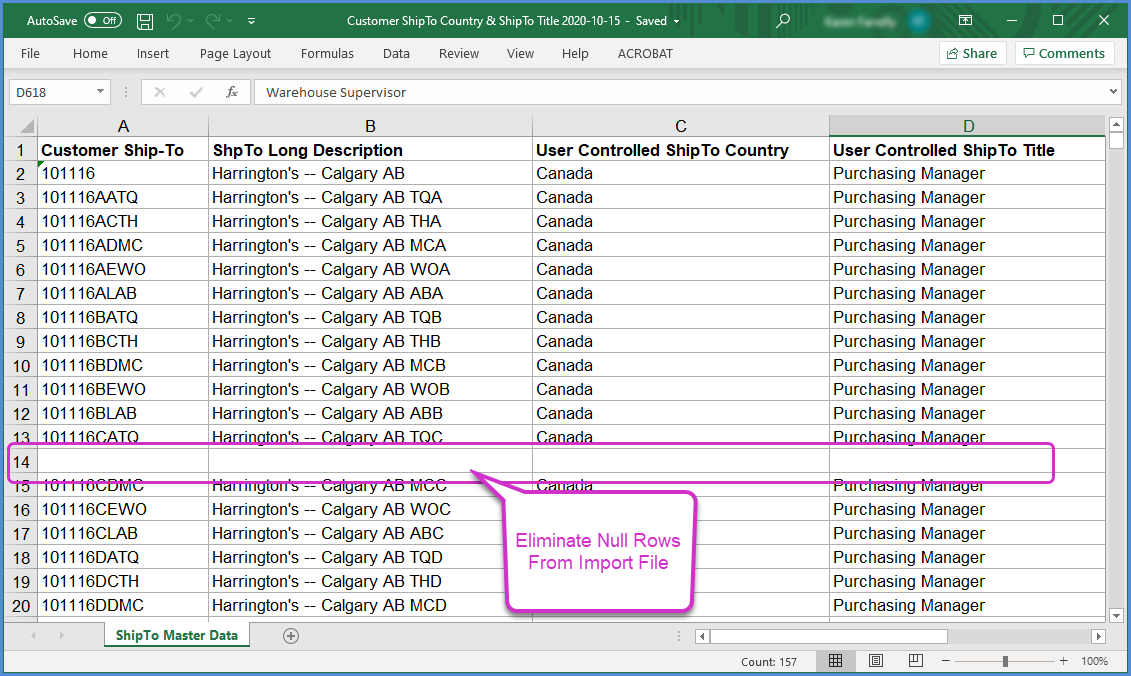The image size is (1131, 676).
Task: Click the 'ShpTo Long Description' header cell
Action: (370, 149)
